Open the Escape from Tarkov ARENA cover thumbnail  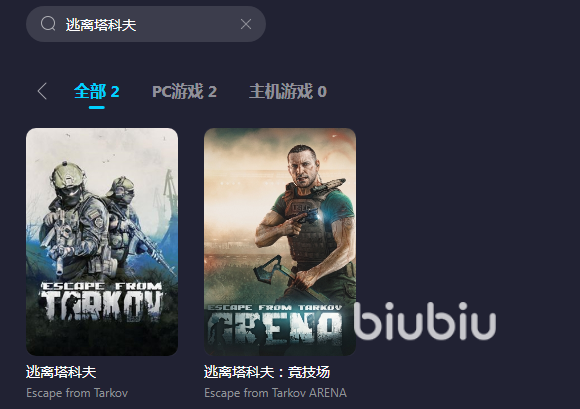(x=280, y=242)
